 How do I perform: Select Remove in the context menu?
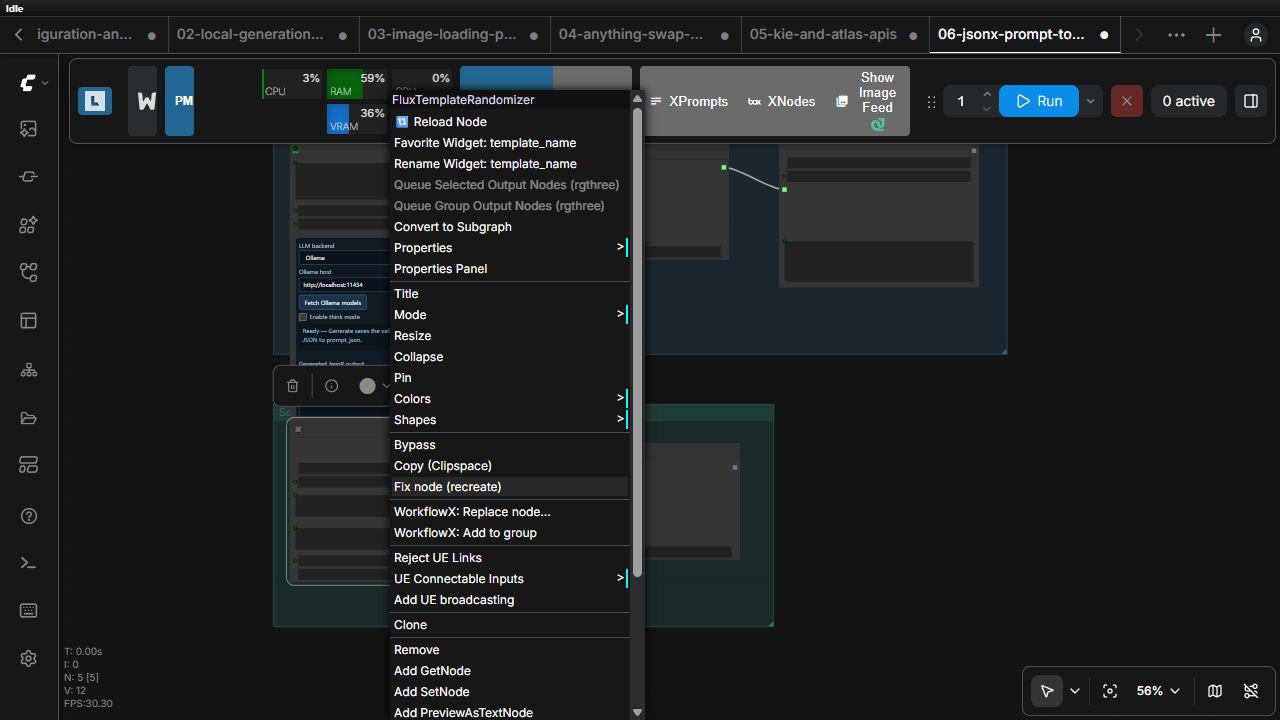click(510, 650)
